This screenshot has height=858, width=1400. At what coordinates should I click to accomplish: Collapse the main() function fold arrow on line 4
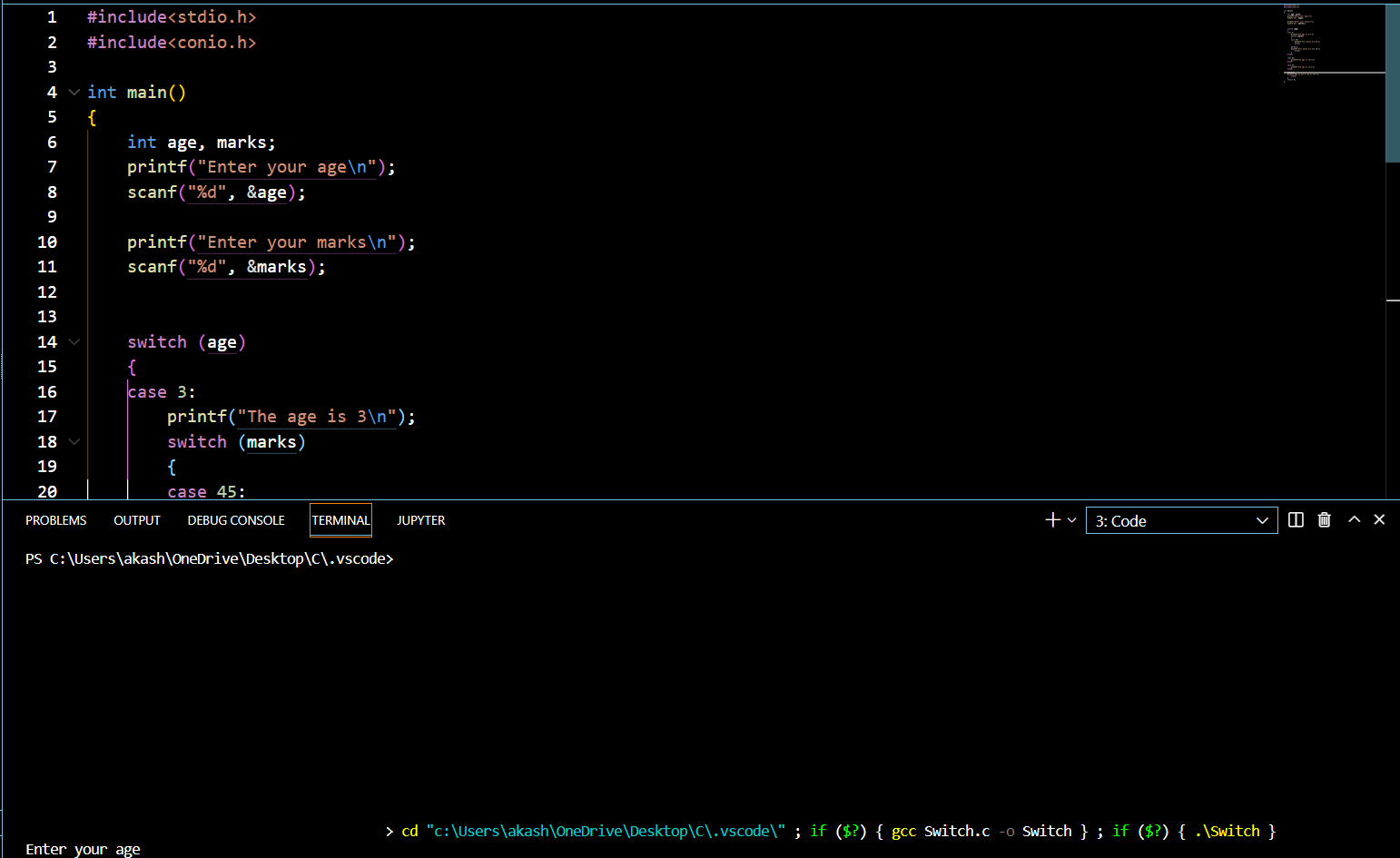click(x=74, y=93)
